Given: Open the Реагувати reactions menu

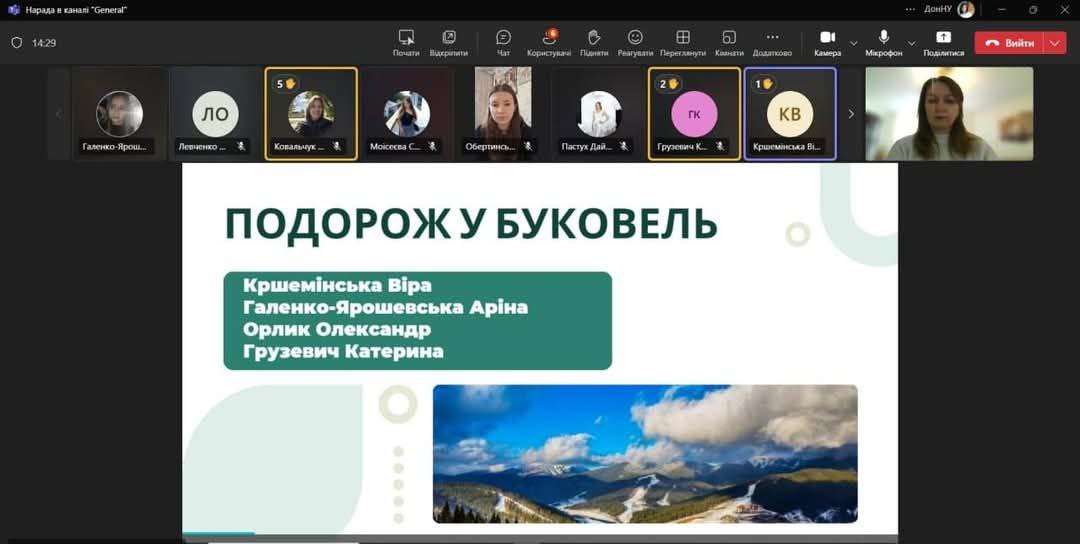Looking at the screenshot, I should (635, 43).
